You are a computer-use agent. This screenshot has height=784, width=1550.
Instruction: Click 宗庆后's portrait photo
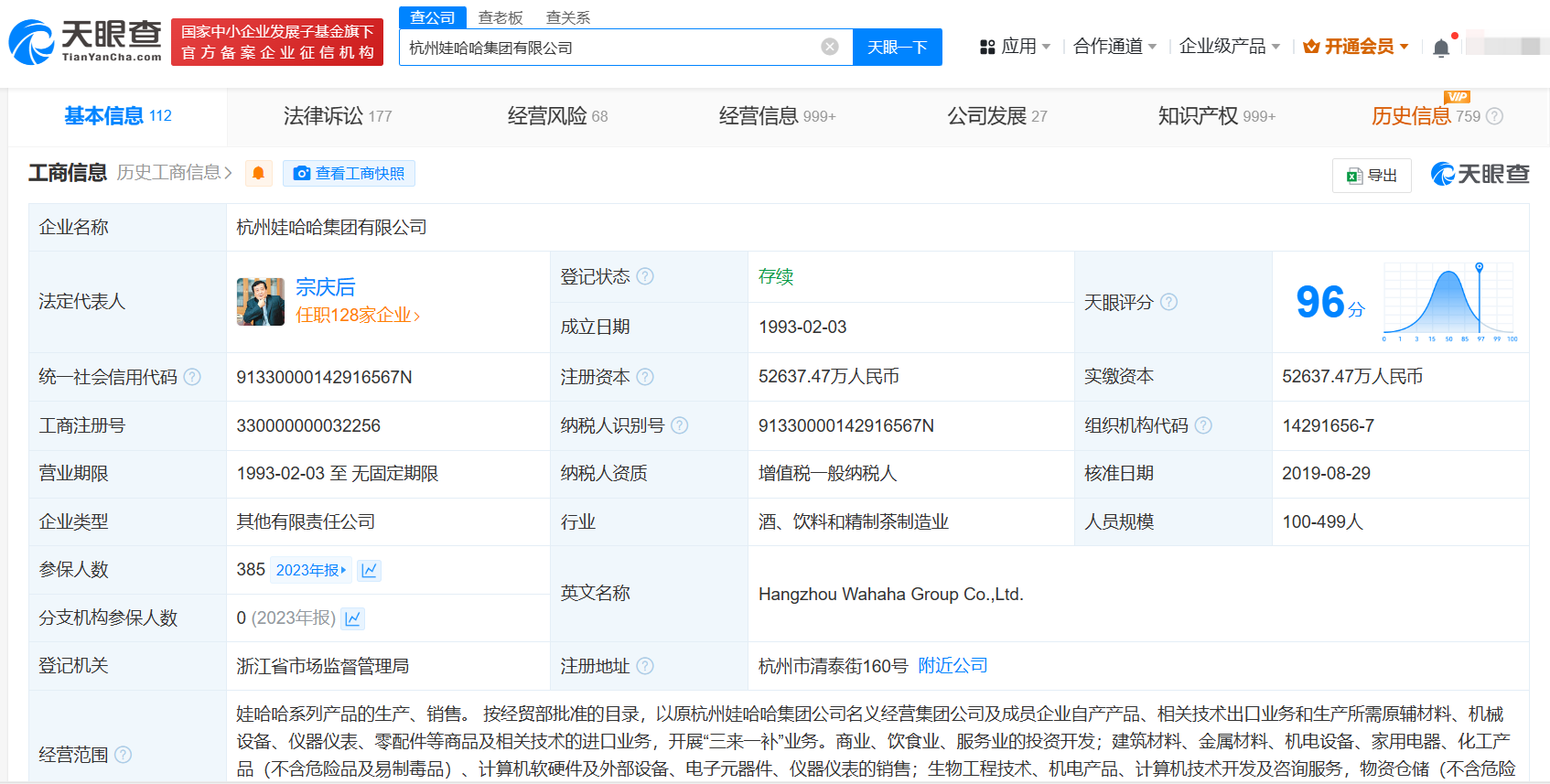pyautogui.click(x=261, y=302)
